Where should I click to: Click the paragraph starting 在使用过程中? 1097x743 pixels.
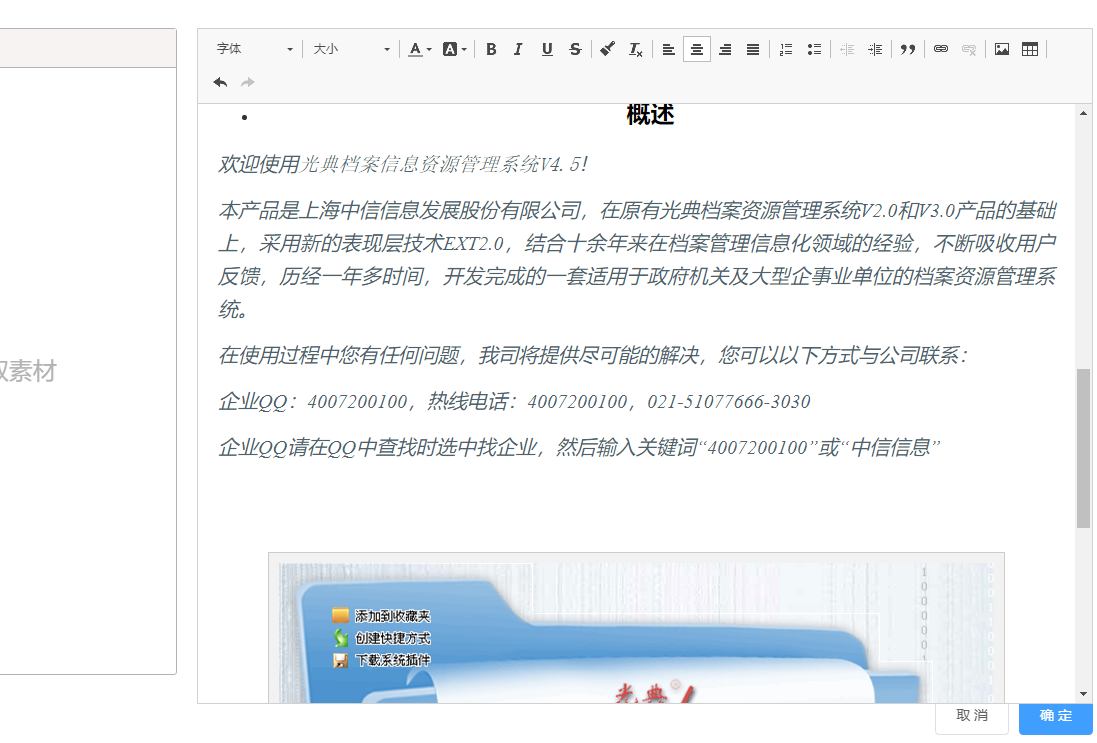[x=592, y=355]
